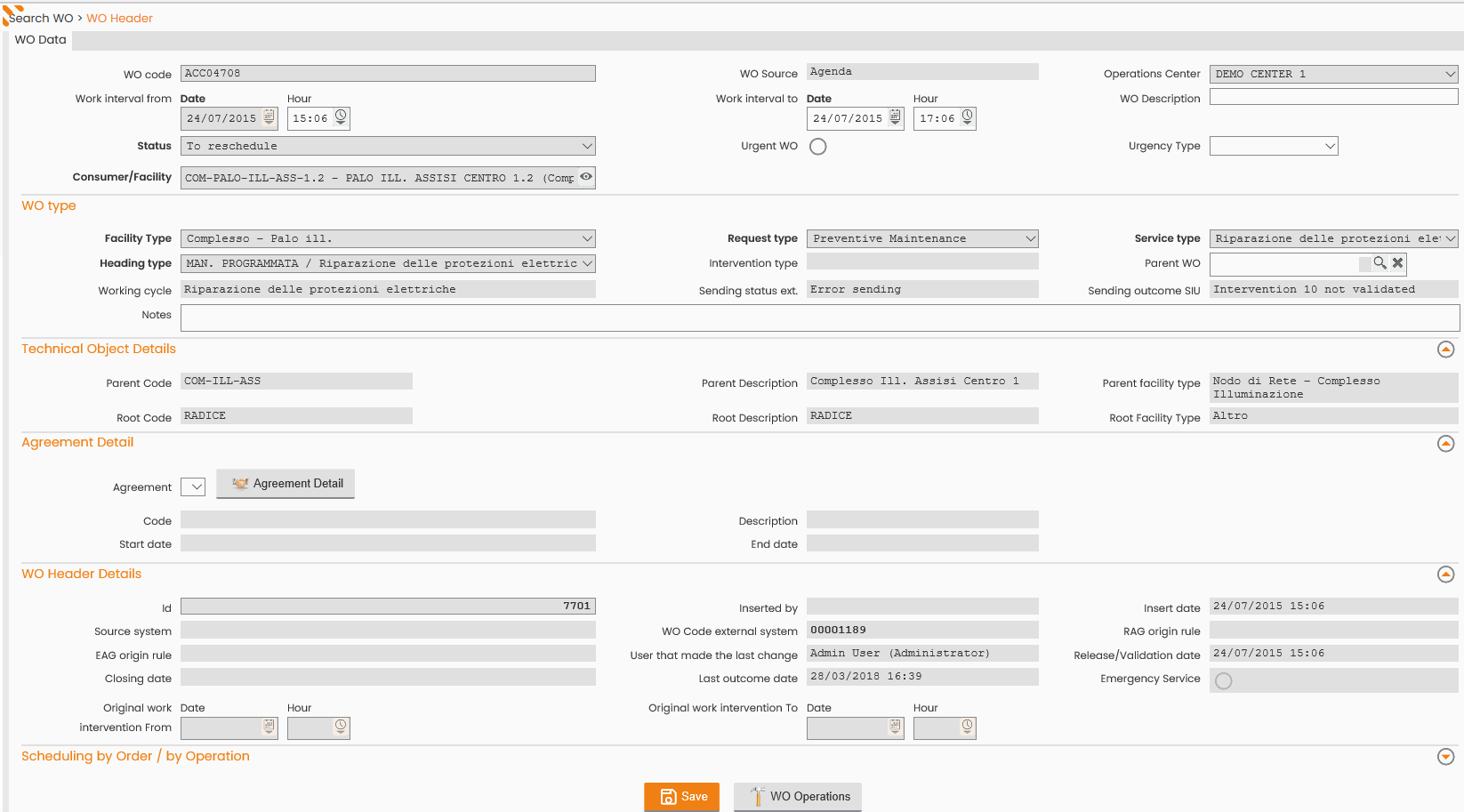Select the WO Data tab

(x=40, y=40)
